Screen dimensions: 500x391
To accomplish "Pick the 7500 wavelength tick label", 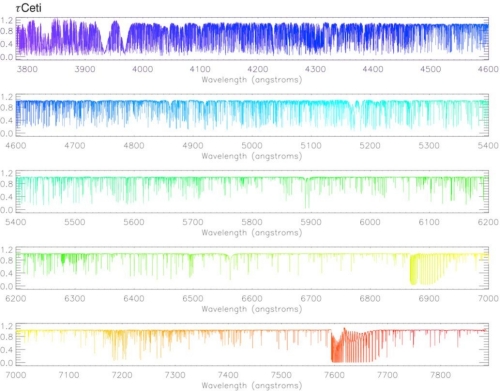I will [x=281, y=375].
